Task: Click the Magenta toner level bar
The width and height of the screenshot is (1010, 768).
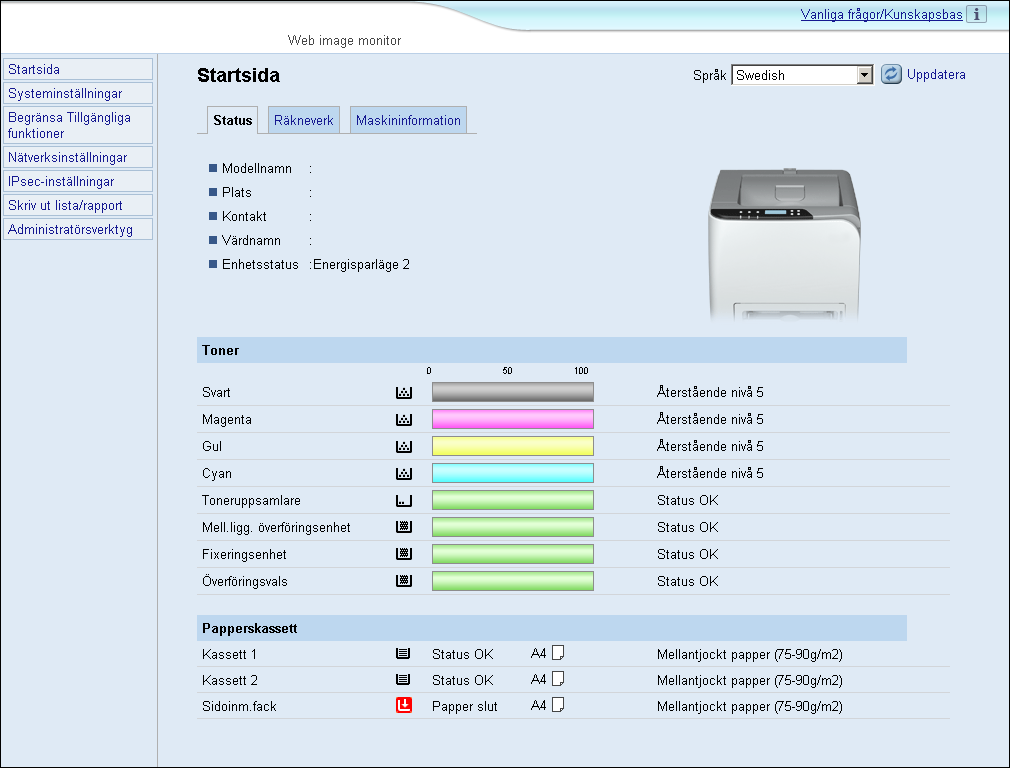Action: (x=513, y=419)
